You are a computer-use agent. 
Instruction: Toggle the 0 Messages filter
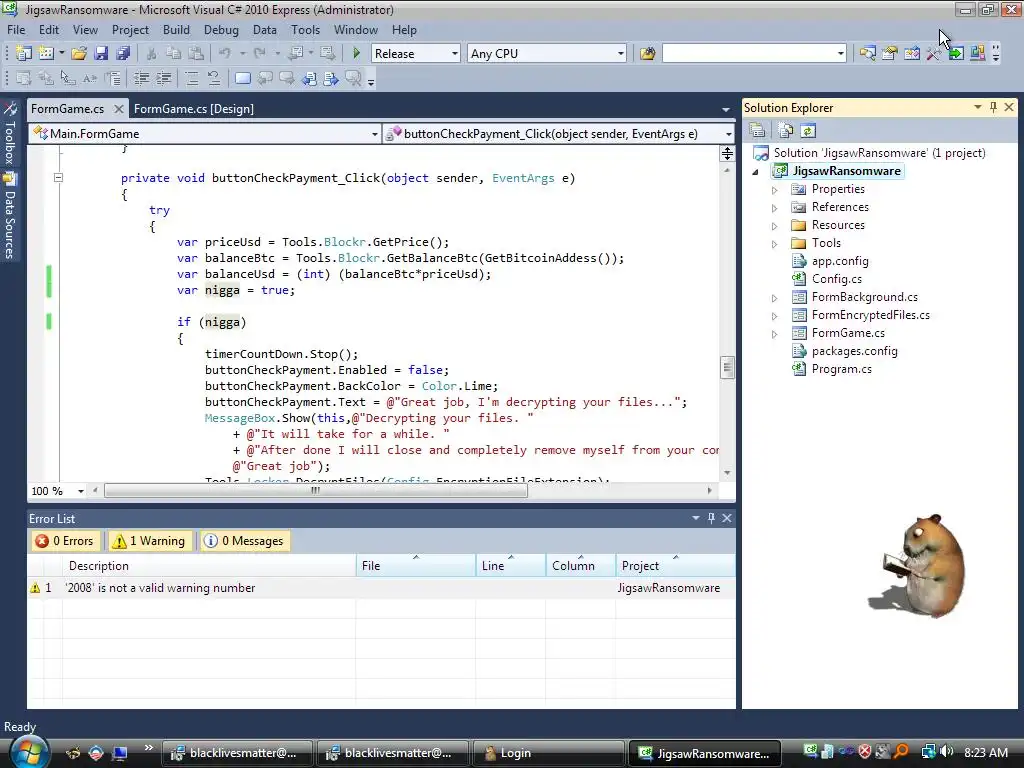pyautogui.click(x=244, y=541)
